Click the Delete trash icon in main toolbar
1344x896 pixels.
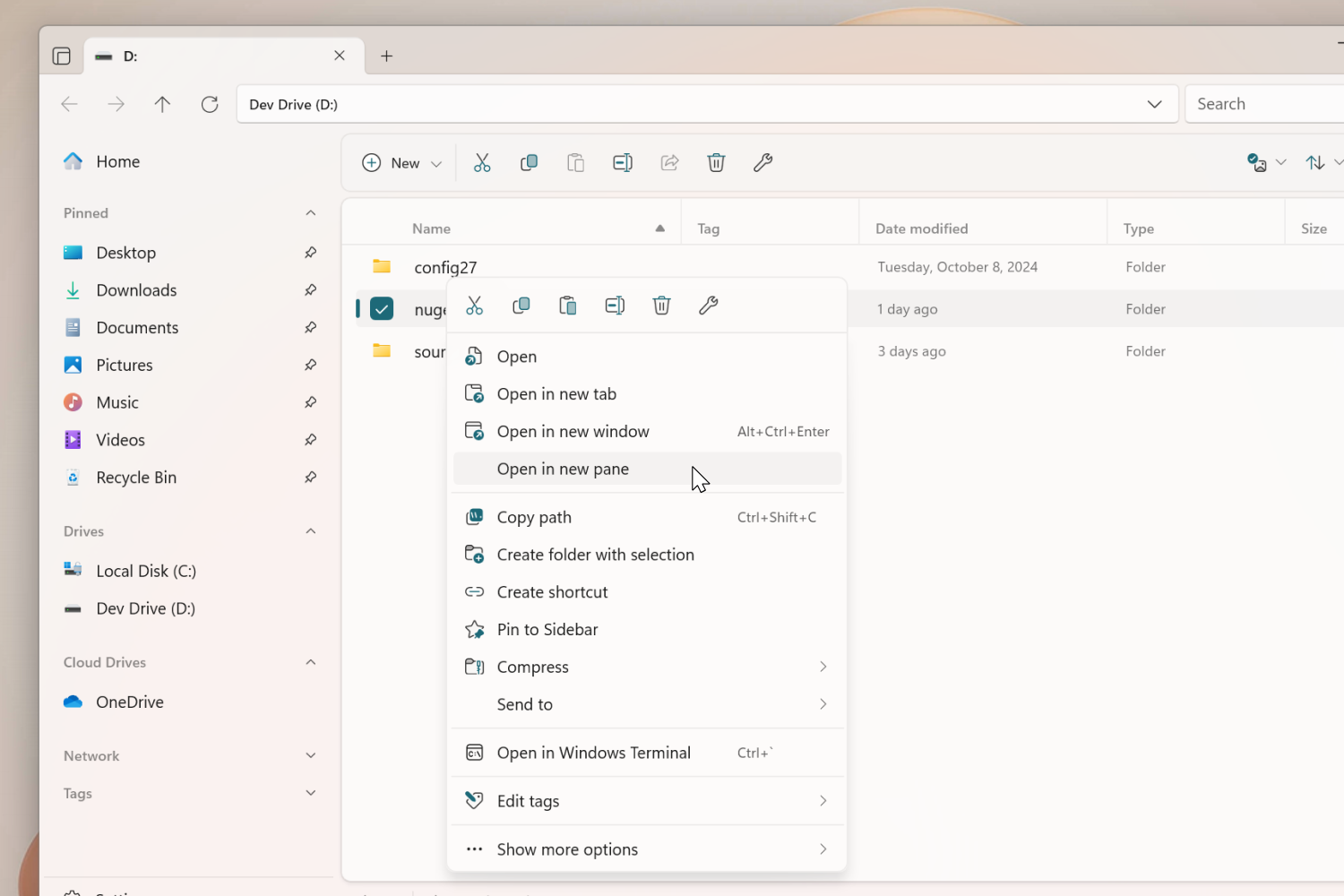click(x=716, y=163)
